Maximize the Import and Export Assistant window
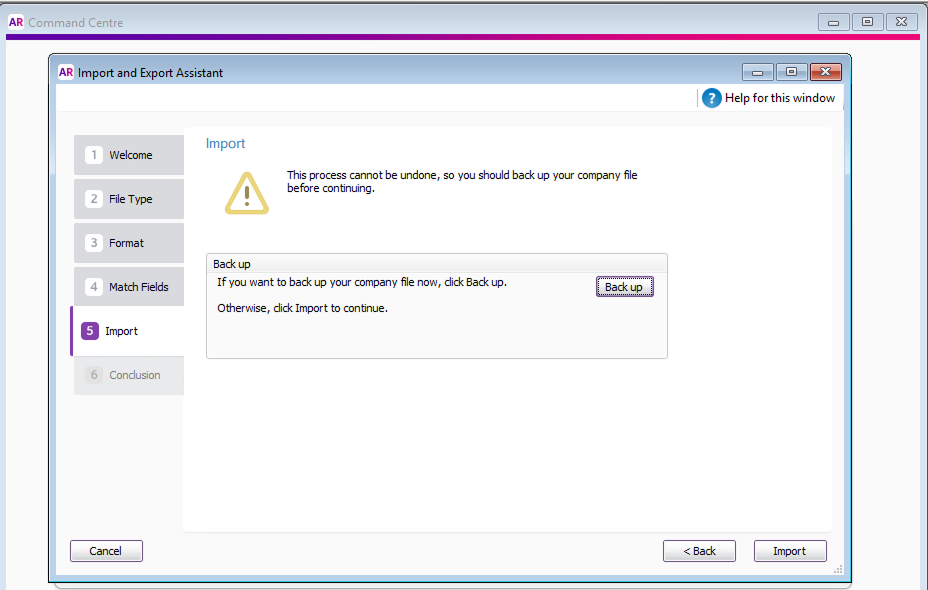The width and height of the screenshot is (928, 590). click(x=791, y=72)
